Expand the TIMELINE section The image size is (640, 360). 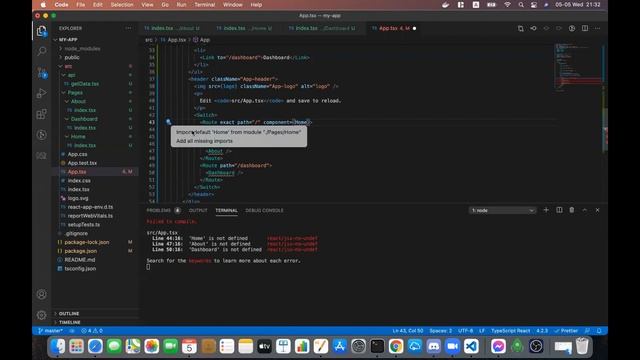(x=69, y=322)
